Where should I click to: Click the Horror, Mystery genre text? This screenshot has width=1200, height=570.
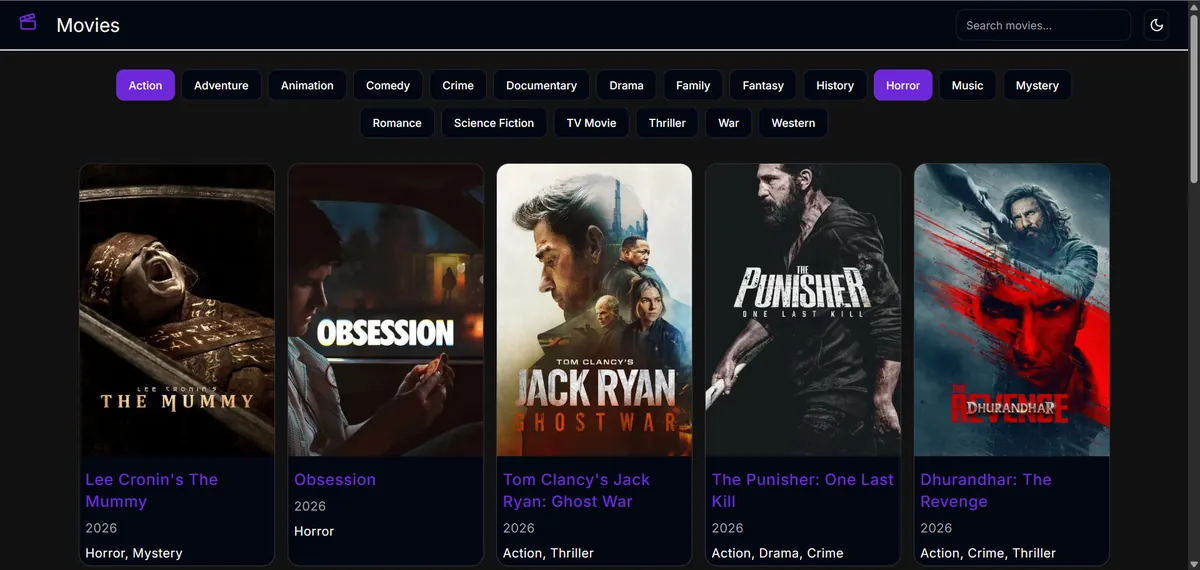(x=134, y=553)
